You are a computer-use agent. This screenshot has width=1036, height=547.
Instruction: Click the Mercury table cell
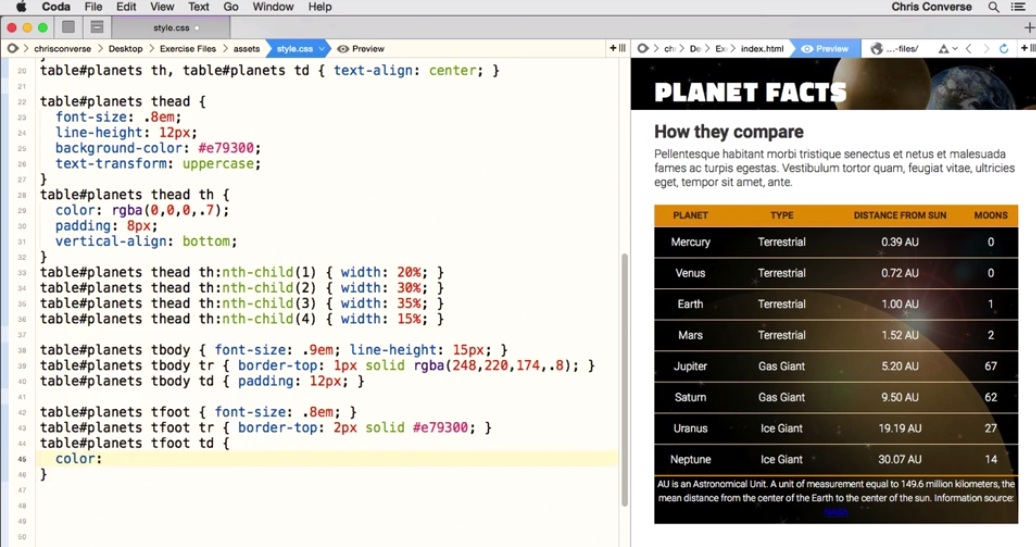click(x=690, y=242)
